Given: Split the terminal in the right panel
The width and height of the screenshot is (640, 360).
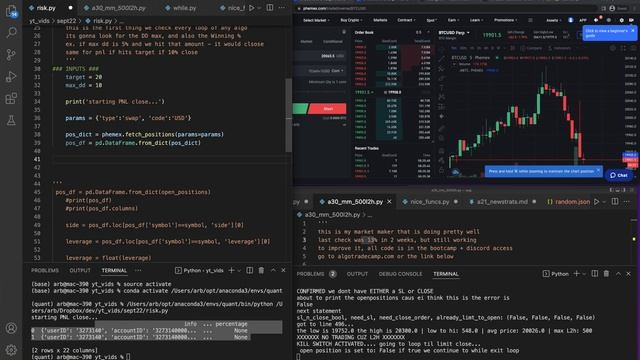Looking at the screenshot, I should click(x=595, y=273).
